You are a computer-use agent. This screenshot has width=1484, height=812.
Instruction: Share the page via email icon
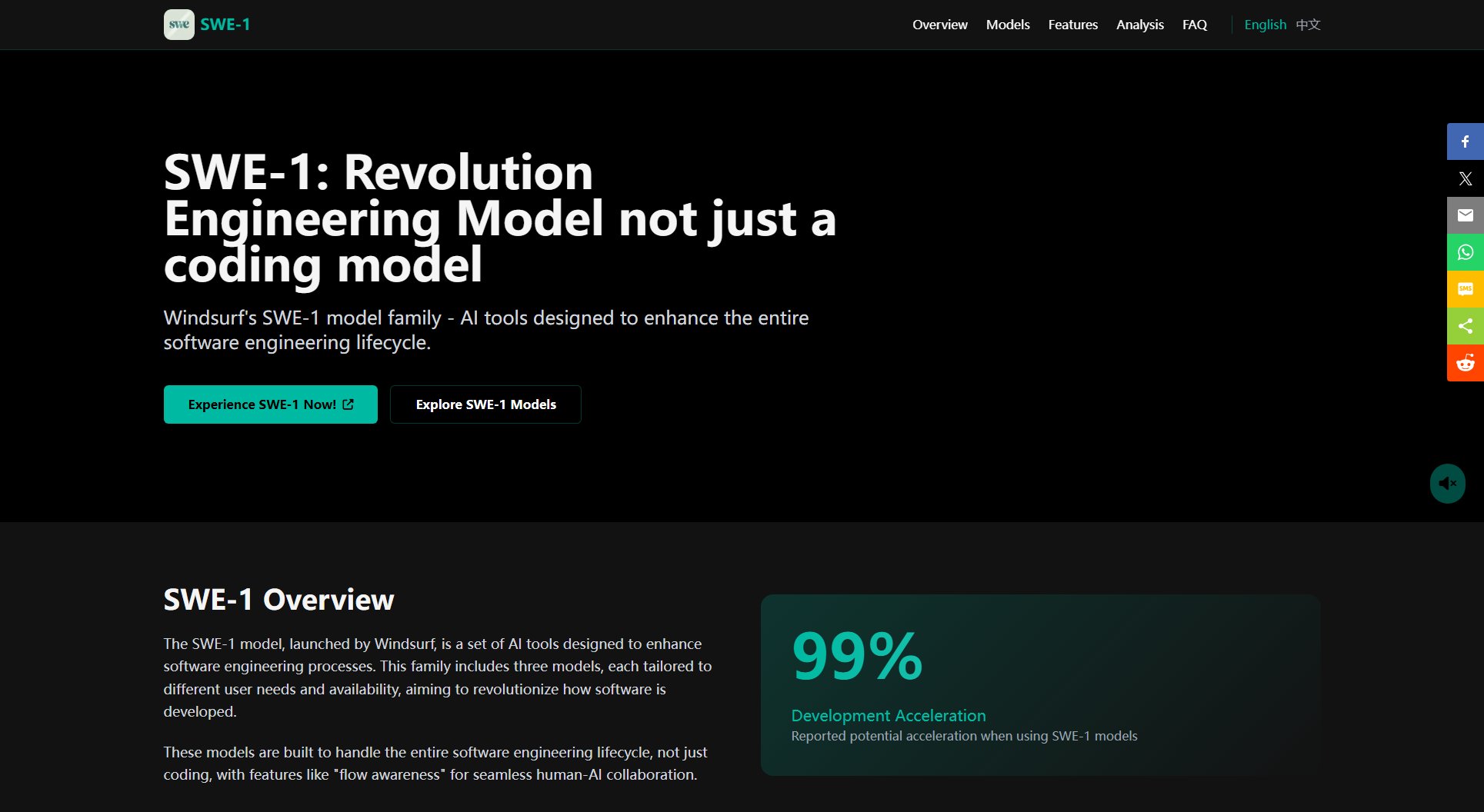[1465, 215]
